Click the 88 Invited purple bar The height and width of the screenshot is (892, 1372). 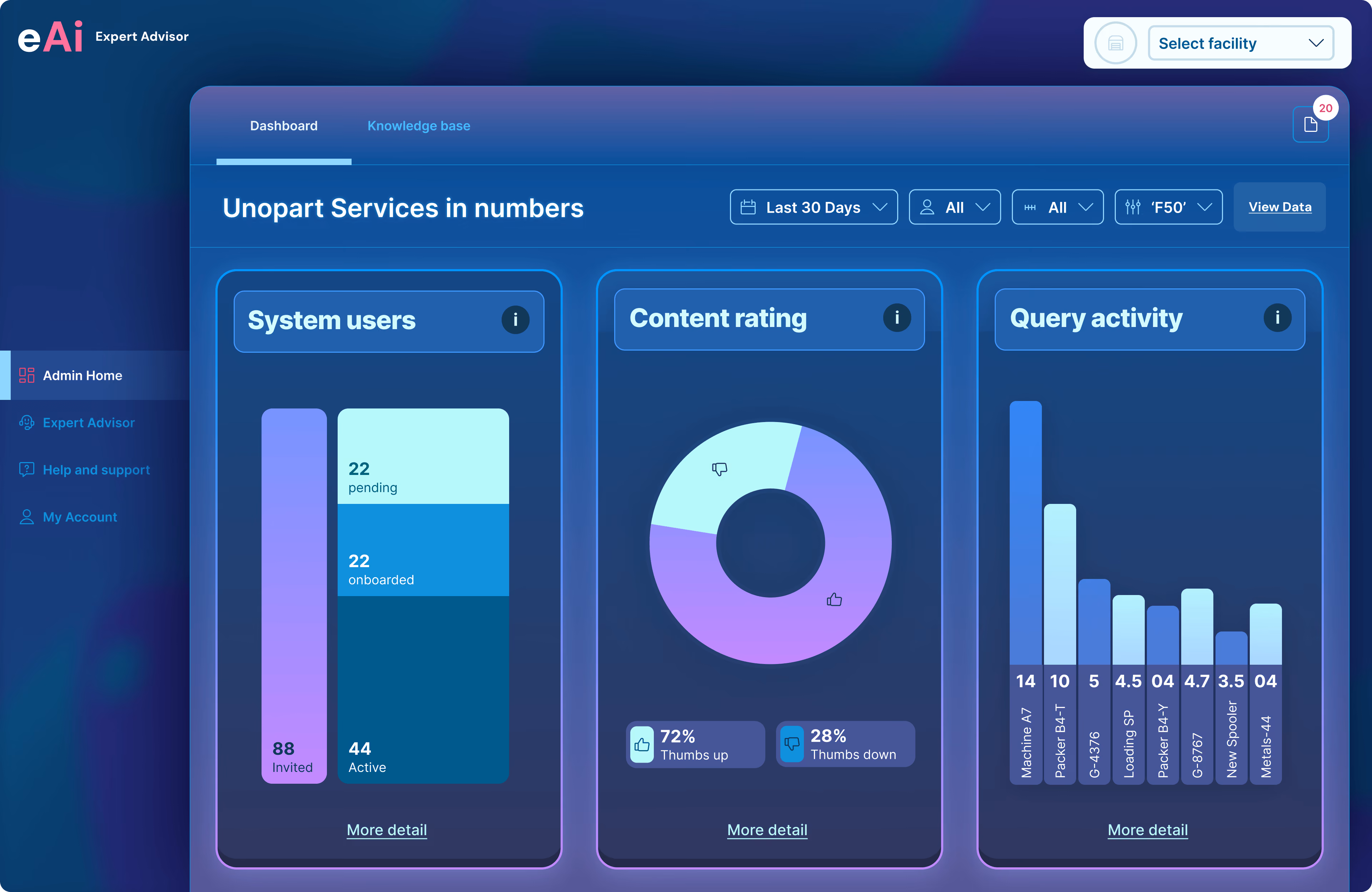[294, 596]
